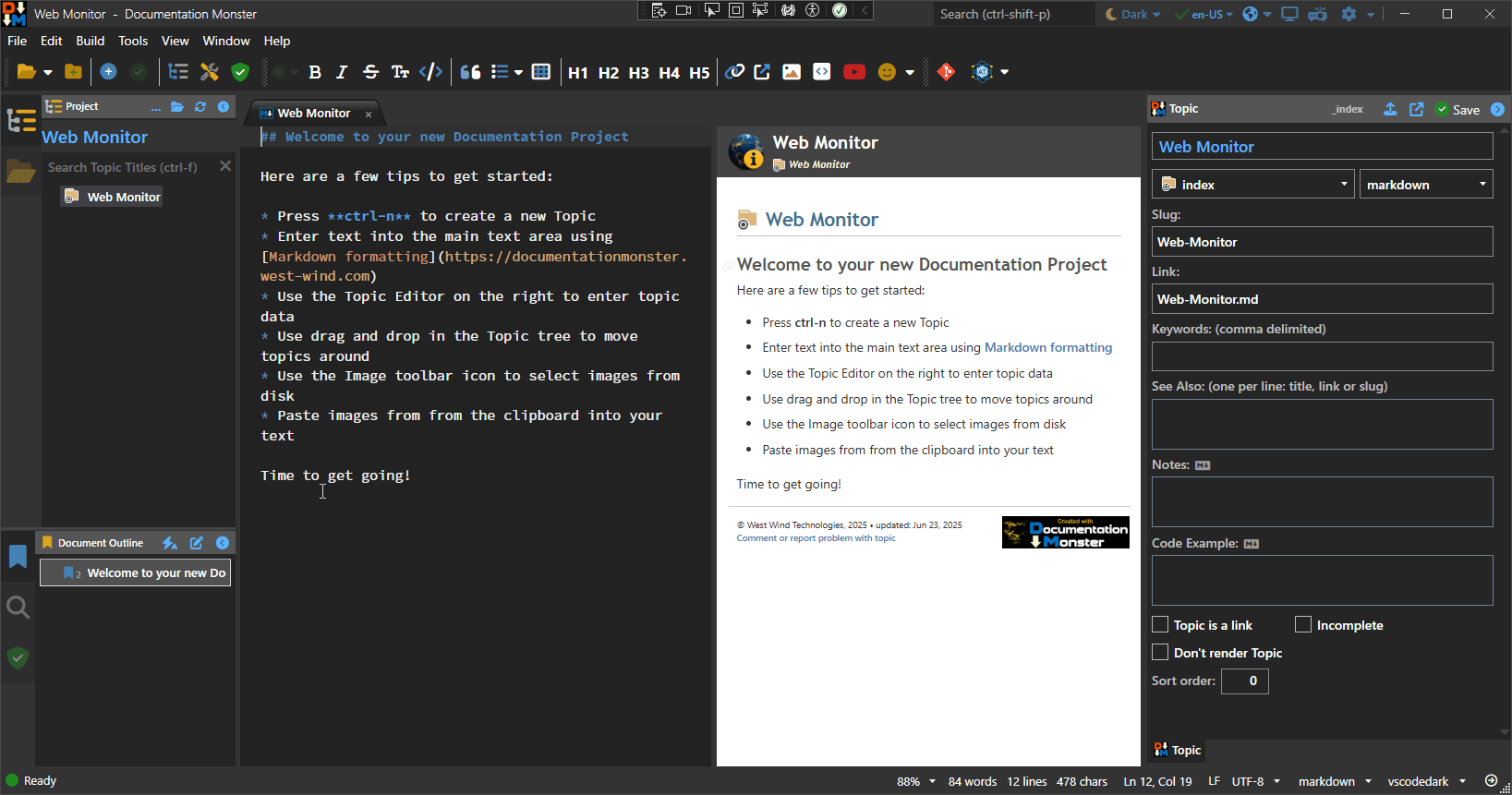Clear the topic search with X button
Viewport: 1512px width, 795px height.
[225, 166]
